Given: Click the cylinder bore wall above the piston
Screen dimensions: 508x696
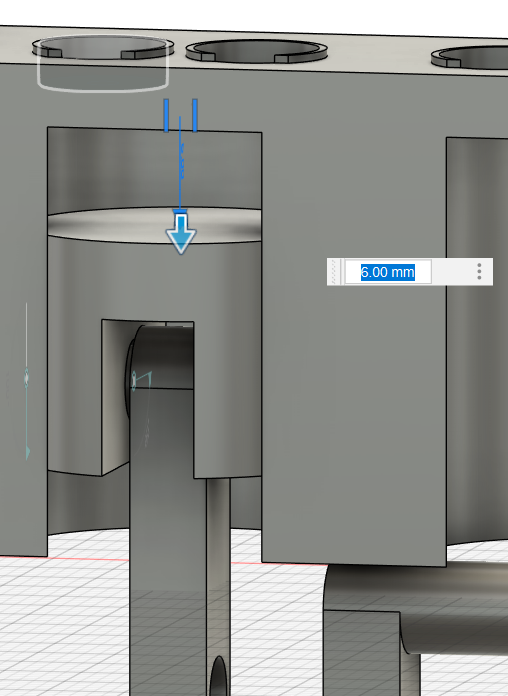Looking at the screenshot, I should [x=154, y=171].
